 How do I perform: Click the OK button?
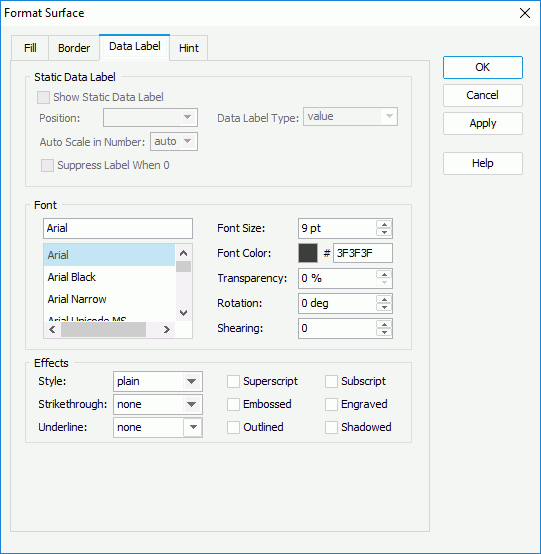pyautogui.click(x=483, y=67)
